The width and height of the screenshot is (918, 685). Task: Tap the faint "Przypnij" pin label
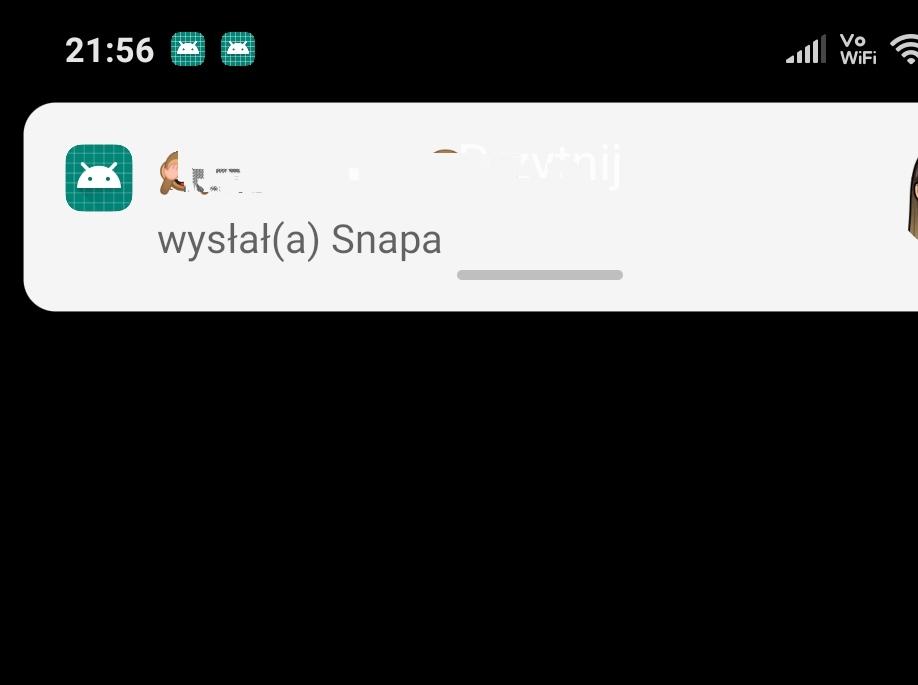[540, 166]
